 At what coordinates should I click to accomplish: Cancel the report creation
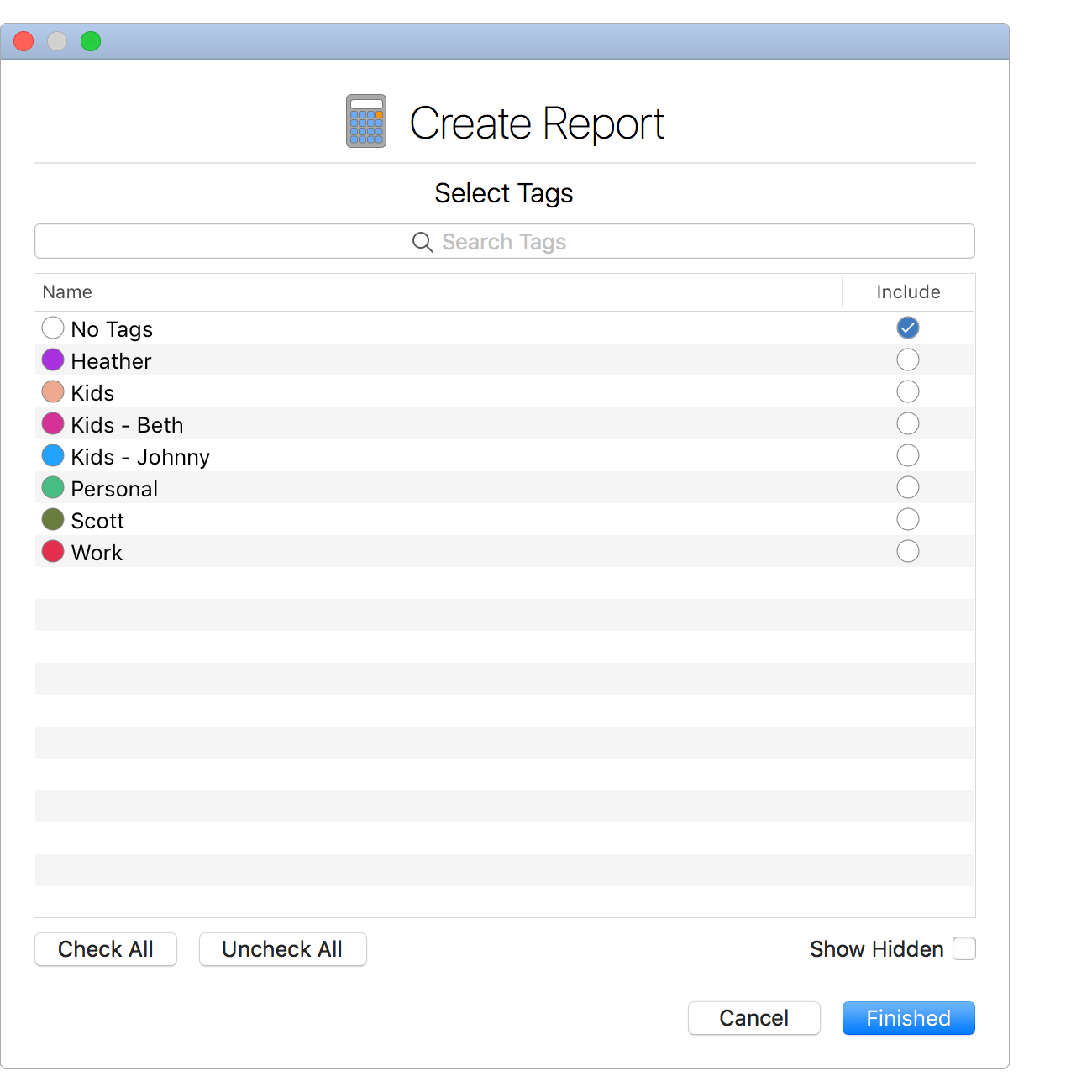pos(753,1017)
